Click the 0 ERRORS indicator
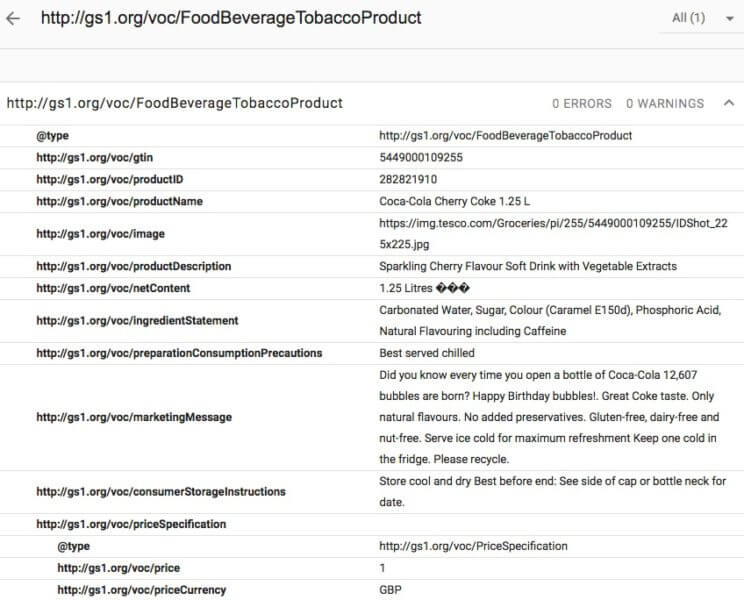Screen dimensions: 744x600 point(581,103)
